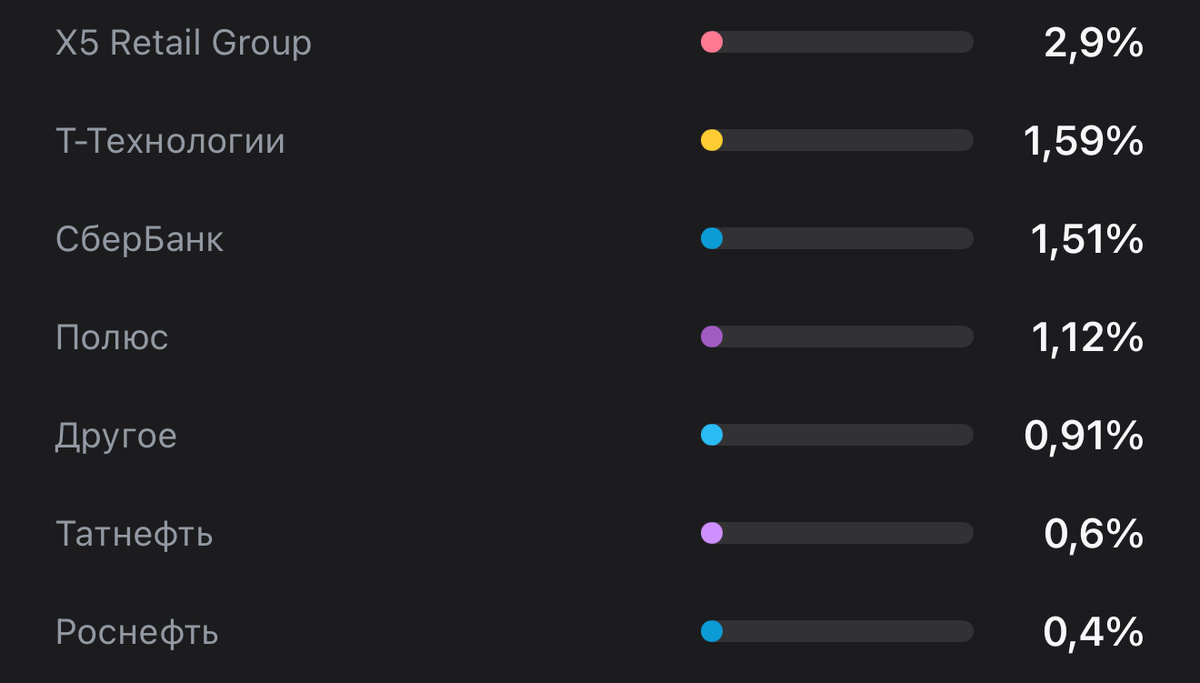Click the yellow dot beside Т-Технологии
Image resolution: width=1200 pixels, height=683 pixels.
click(712, 140)
